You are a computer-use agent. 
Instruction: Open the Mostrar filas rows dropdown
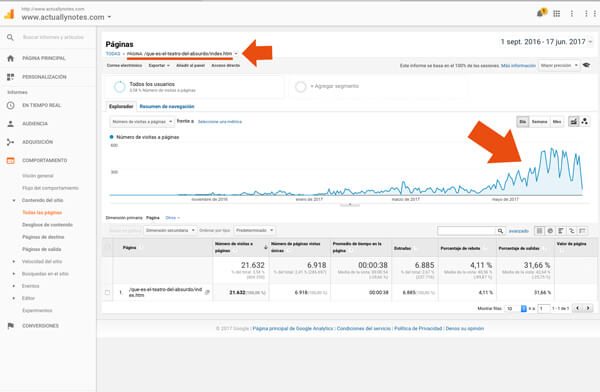pyautogui.click(x=515, y=309)
